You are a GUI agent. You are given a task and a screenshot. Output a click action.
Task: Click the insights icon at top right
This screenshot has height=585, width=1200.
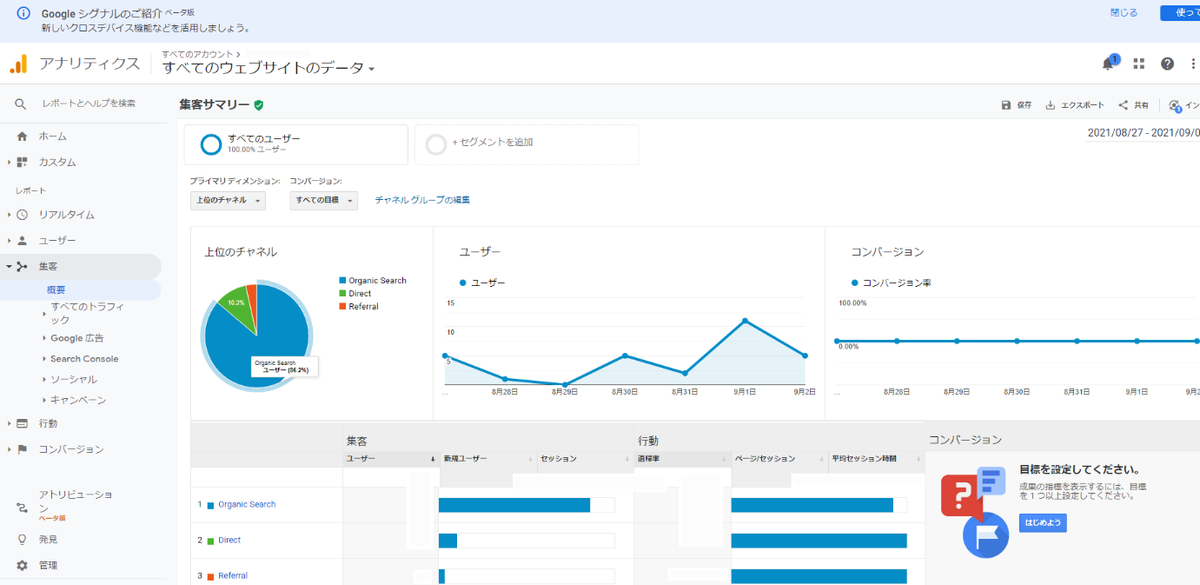pos(1175,105)
